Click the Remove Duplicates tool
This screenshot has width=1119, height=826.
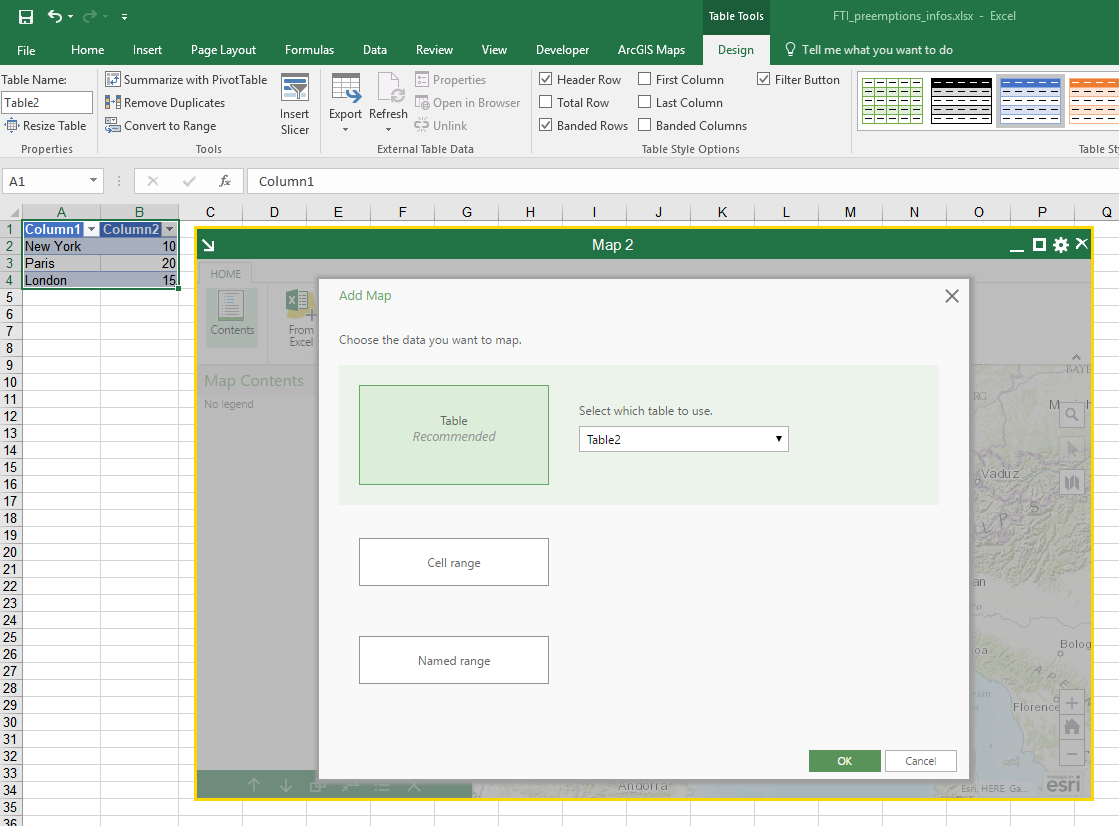(x=113, y=103)
